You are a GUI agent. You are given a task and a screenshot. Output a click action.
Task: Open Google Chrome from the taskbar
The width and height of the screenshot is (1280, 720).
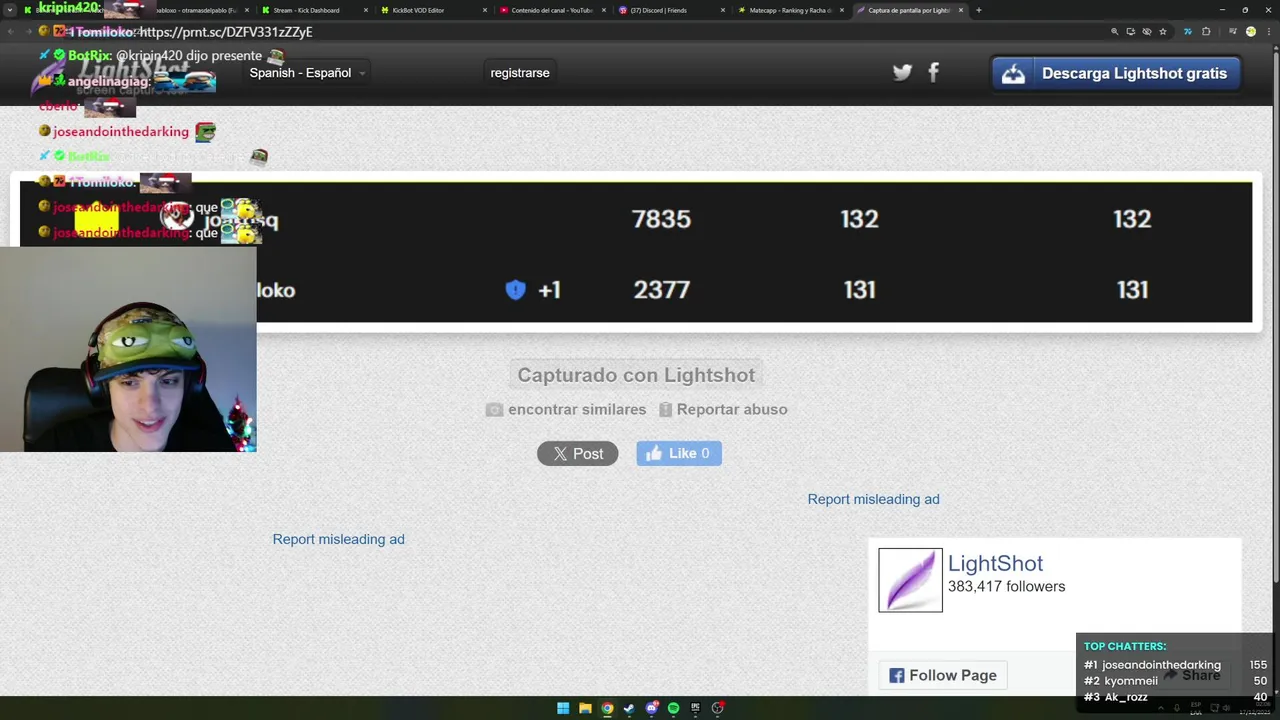[607, 708]
